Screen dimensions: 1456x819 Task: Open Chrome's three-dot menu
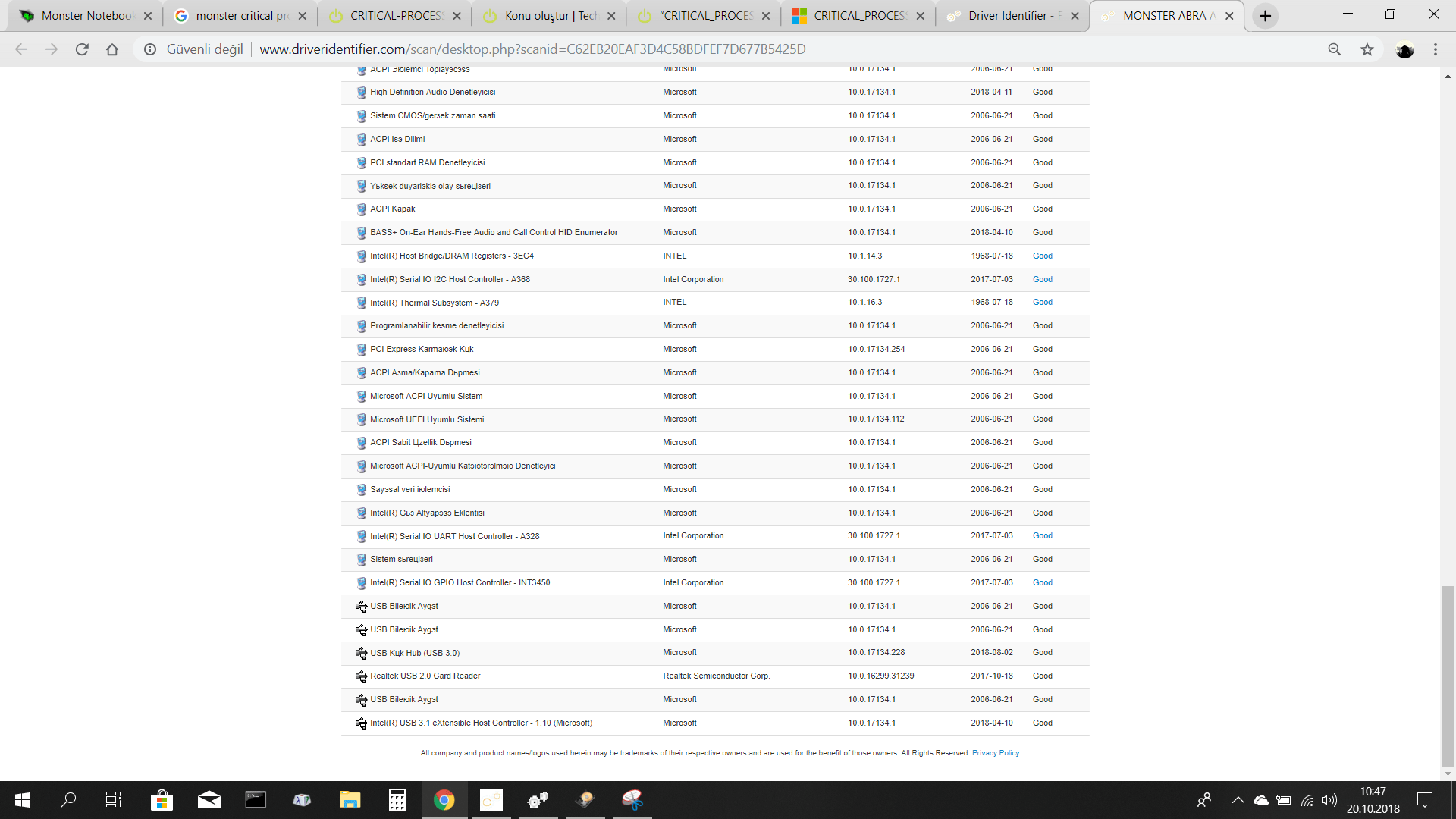(1435, 49)
